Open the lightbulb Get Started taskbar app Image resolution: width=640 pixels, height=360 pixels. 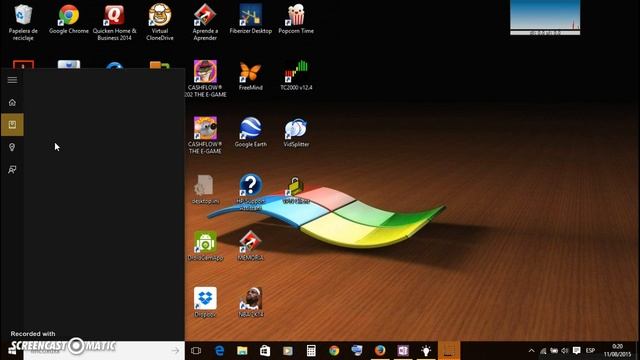426,351
